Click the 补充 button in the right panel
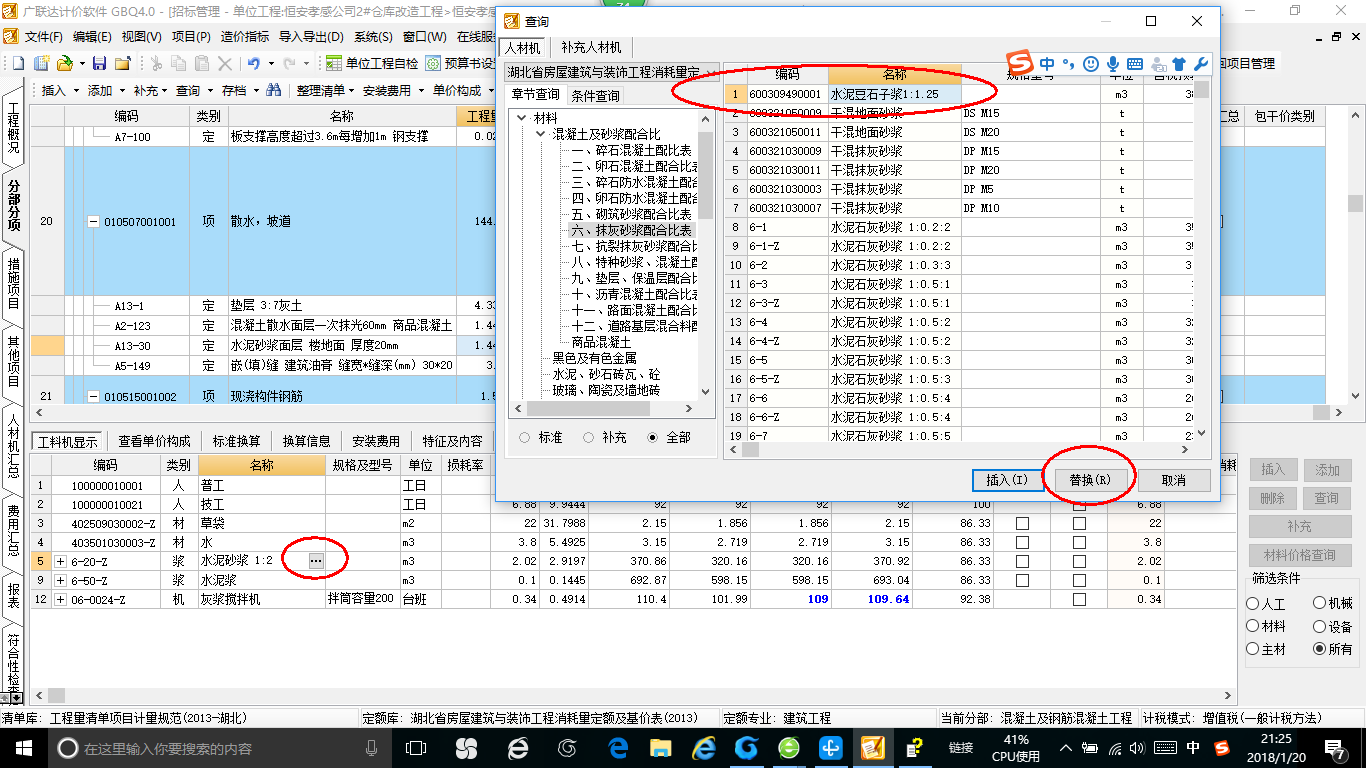This screenshot has height=768, width=1366. [1299, 527]
